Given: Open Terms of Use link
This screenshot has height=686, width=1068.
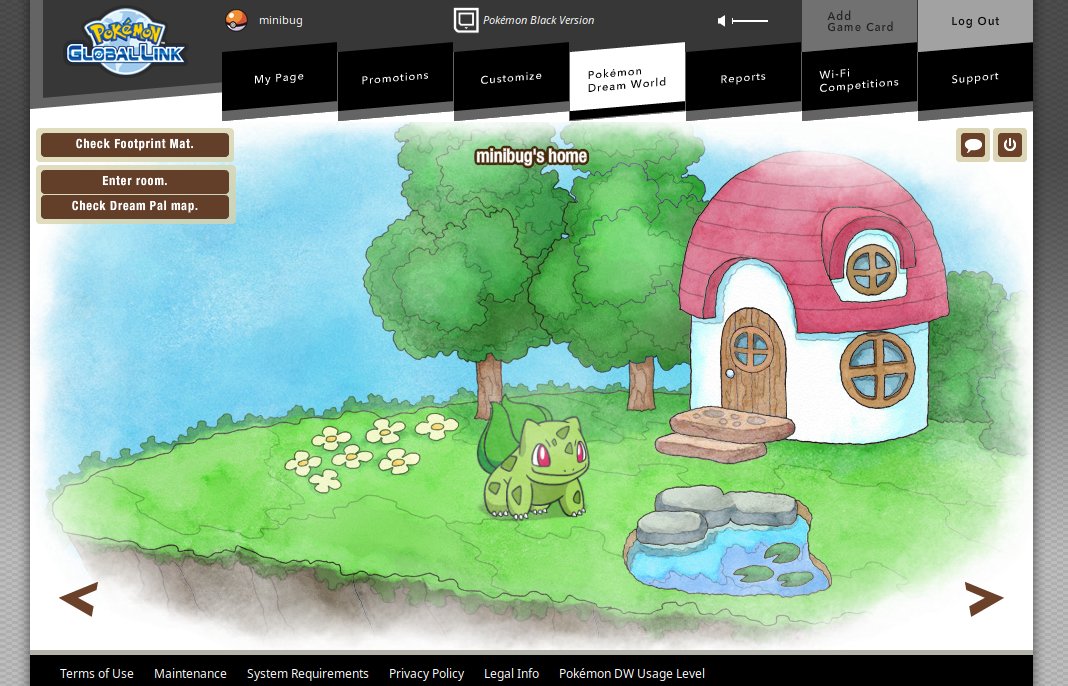Looking at the screenshot, I should 97,673.
